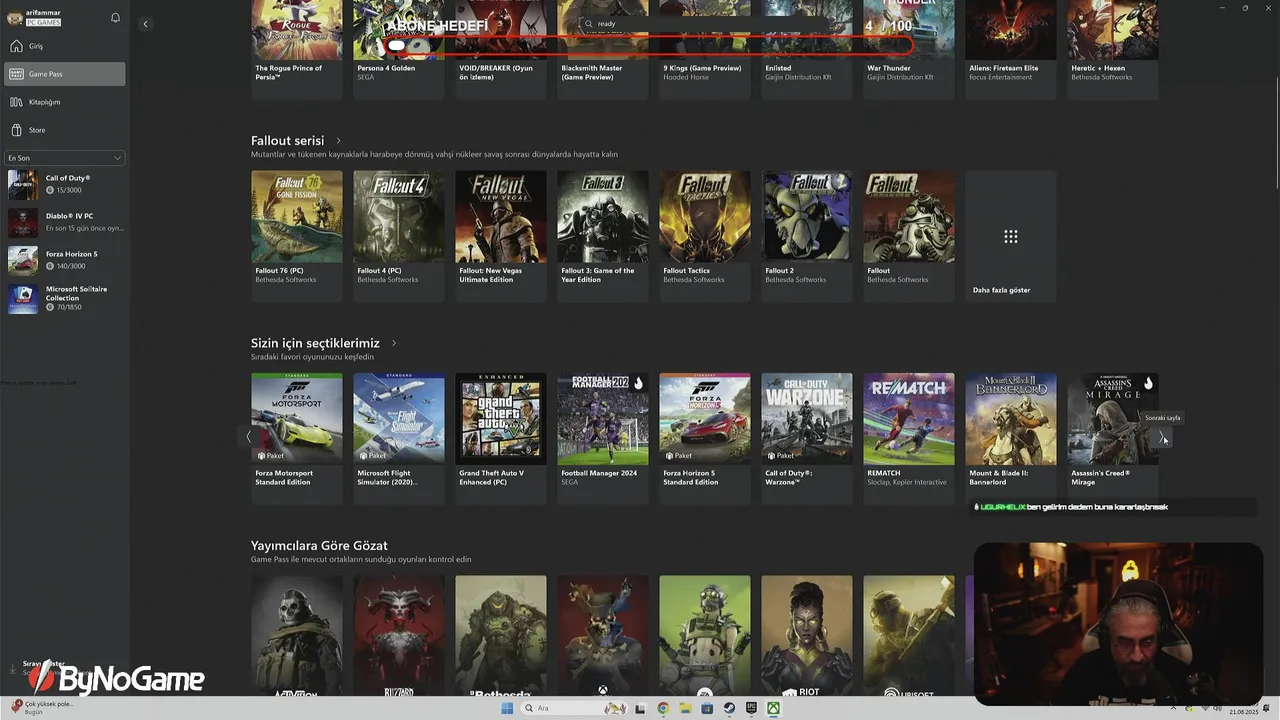Open File Explorer from taskbar

pyautogui.click(x=685, y=708)
